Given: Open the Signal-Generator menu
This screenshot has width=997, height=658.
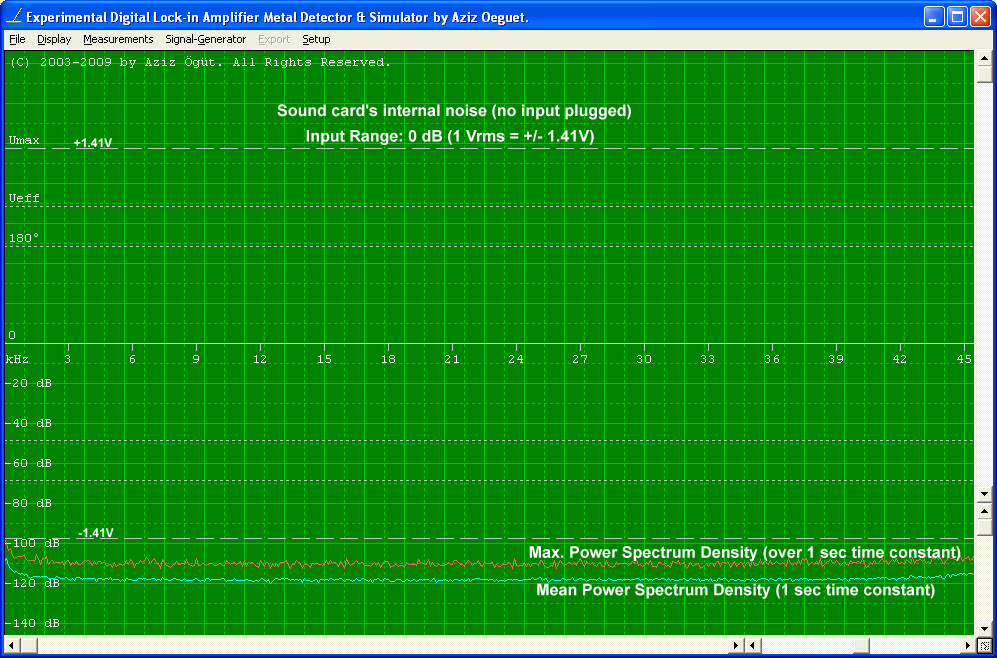Looking at the screenshot, I should (x=205, y=39).
